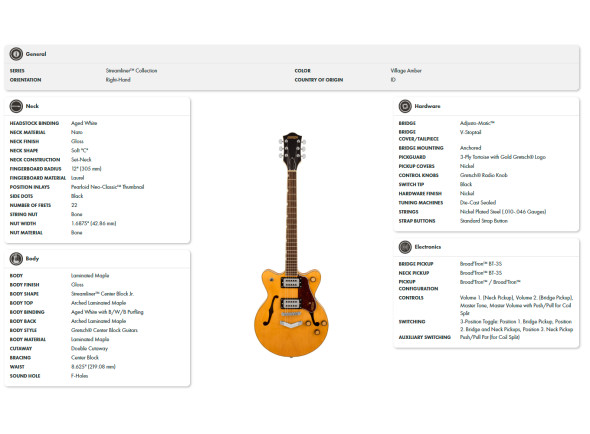The height and width of the screenshot is (434, 590).
Task: Click the Hardware section icon
Action: 405,106
